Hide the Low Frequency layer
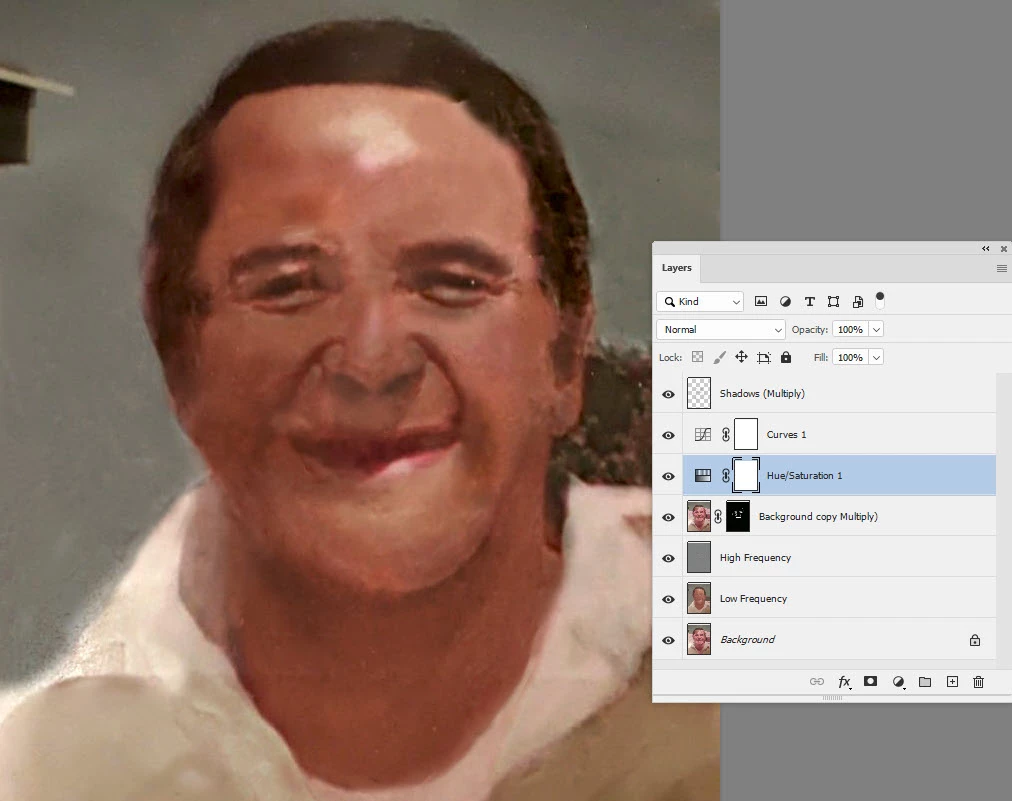The height and width of the screenshot is (801, 1012). point(669,599)
